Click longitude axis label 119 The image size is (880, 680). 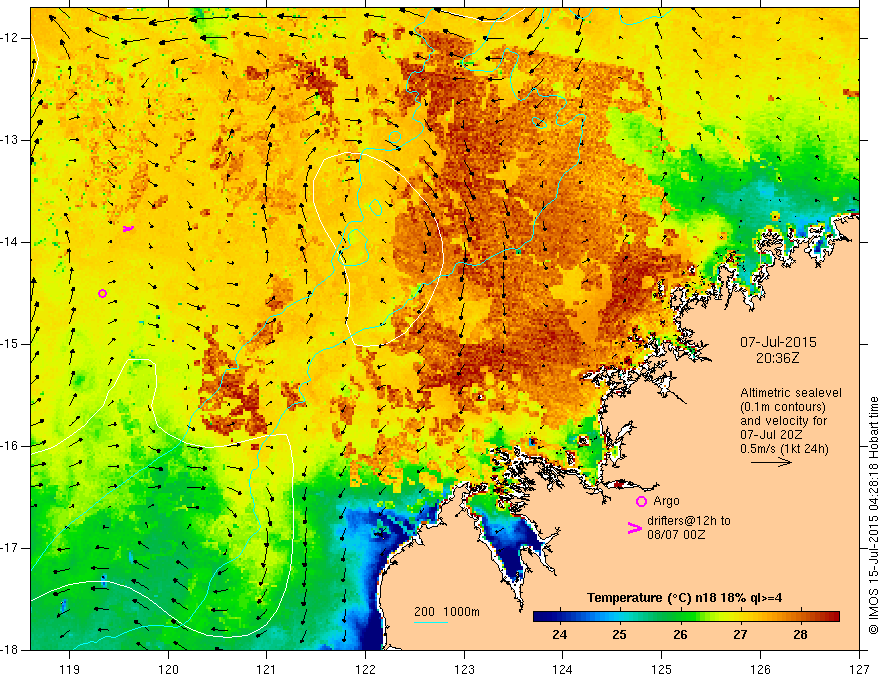70,669
